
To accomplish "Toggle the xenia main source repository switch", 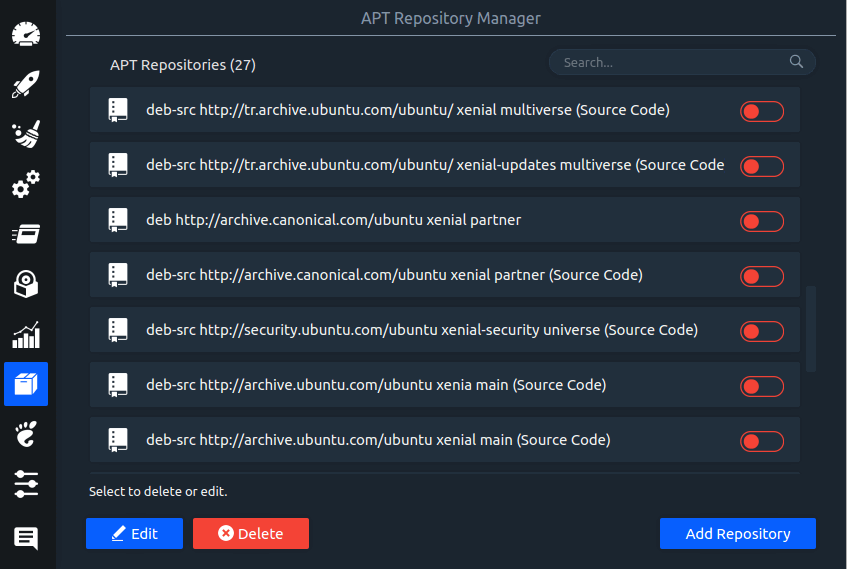I will pyautogui.click(x=762, y=387).
